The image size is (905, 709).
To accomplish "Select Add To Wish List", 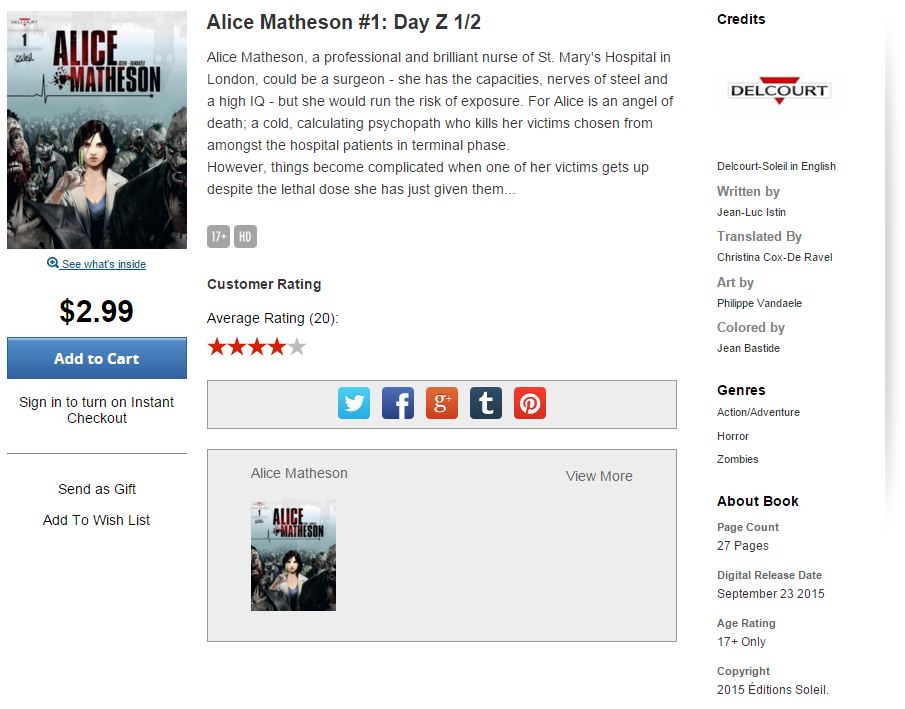I will tap(96, 520).
